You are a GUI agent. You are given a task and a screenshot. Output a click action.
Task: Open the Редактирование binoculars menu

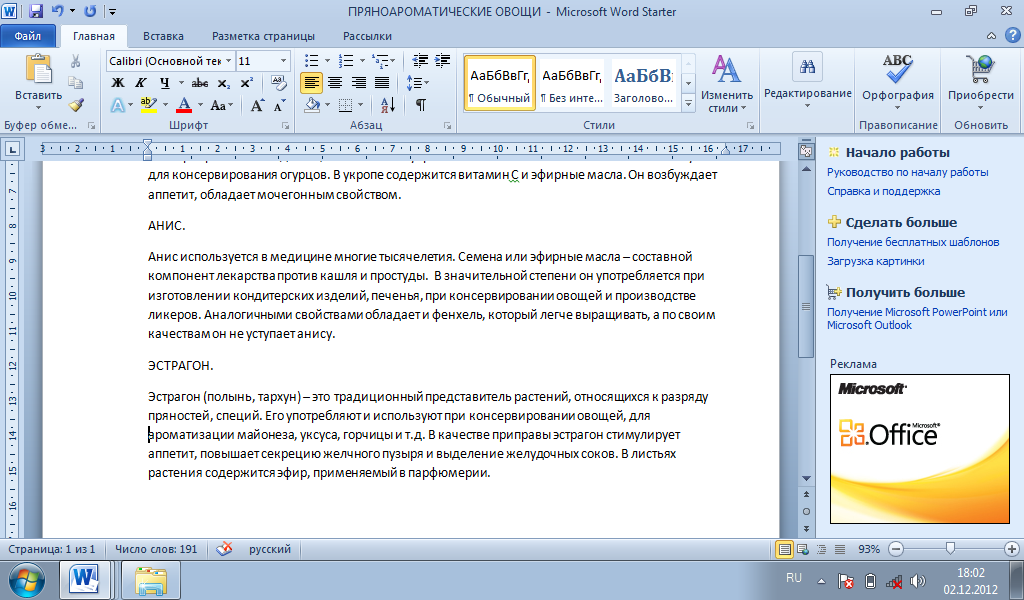pos(807,83)
